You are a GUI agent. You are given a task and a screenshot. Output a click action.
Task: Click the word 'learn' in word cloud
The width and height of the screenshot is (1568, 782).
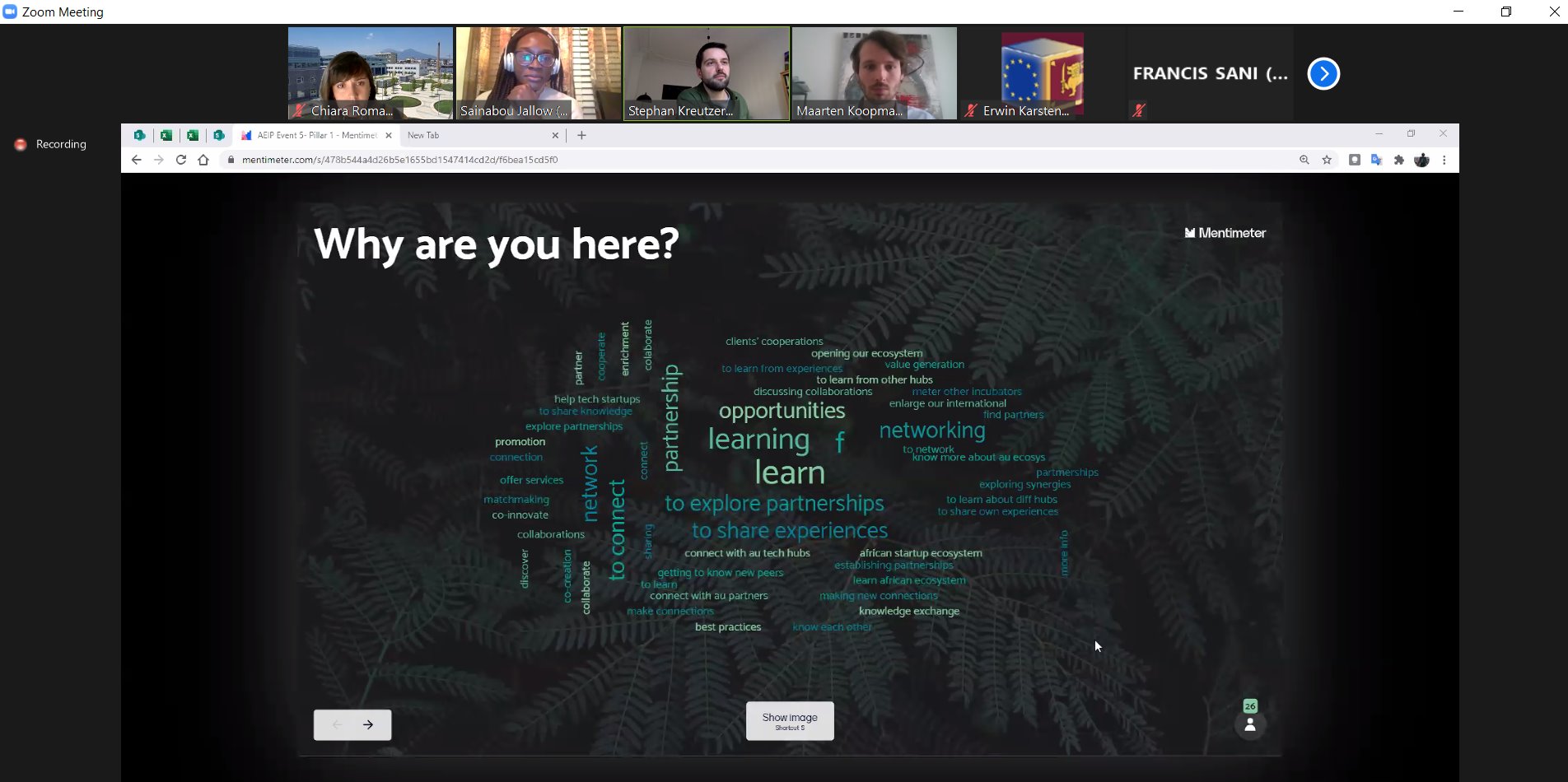[x=790, y=472]
